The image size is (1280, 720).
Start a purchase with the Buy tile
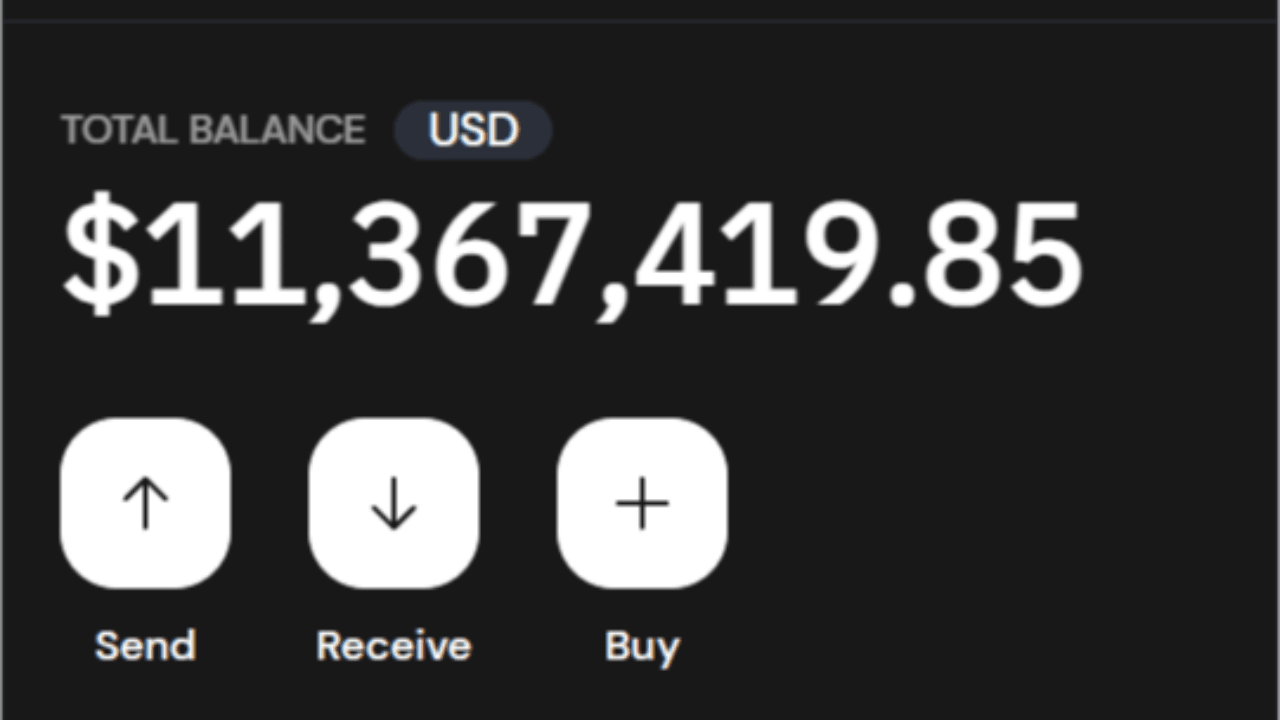[x=641, y=503]
